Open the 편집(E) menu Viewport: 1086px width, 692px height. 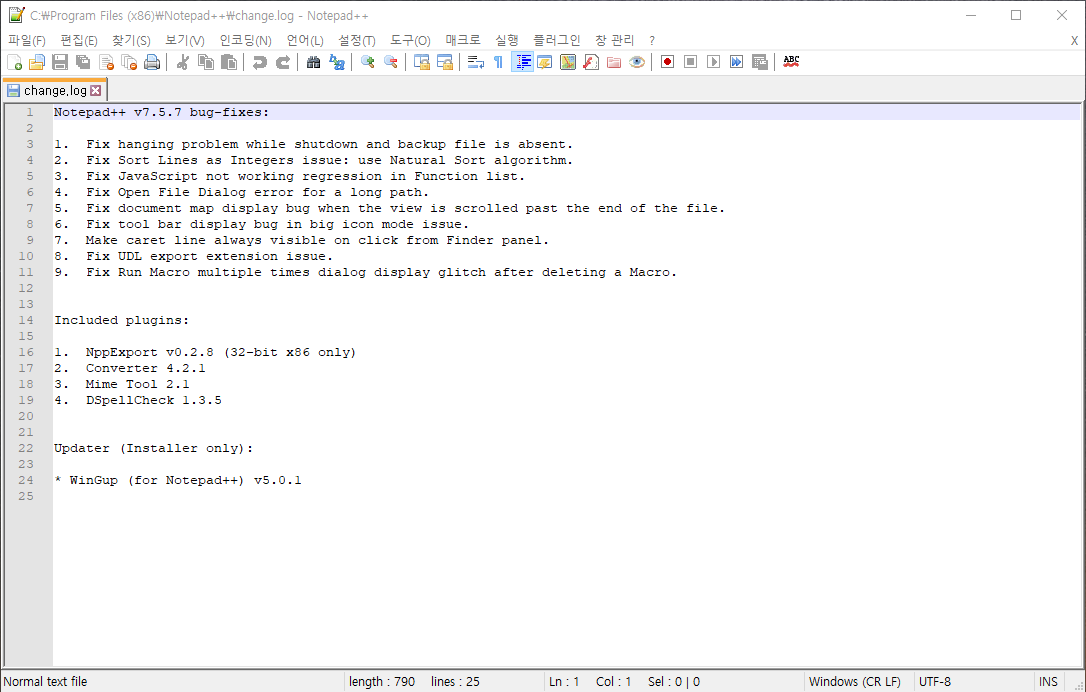tap(79, 41)
